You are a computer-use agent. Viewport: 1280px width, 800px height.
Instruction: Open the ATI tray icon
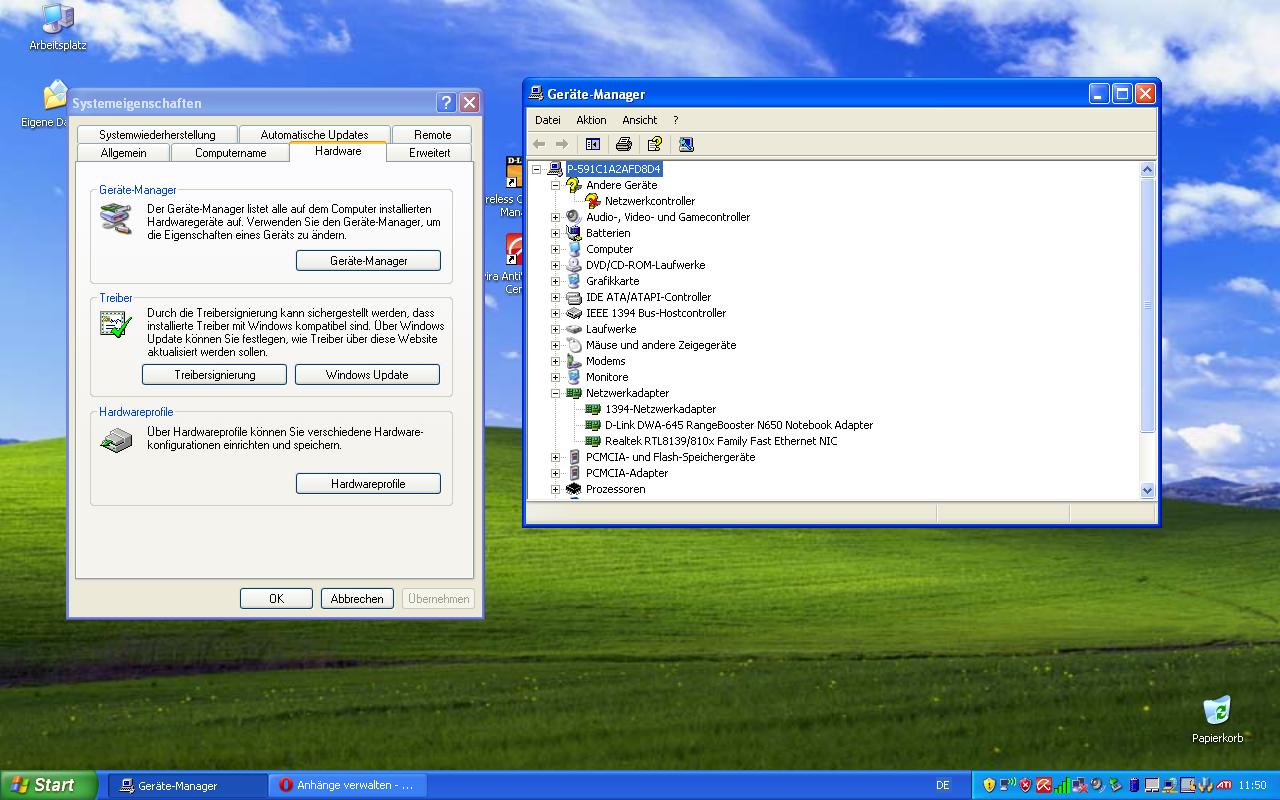1224,785
